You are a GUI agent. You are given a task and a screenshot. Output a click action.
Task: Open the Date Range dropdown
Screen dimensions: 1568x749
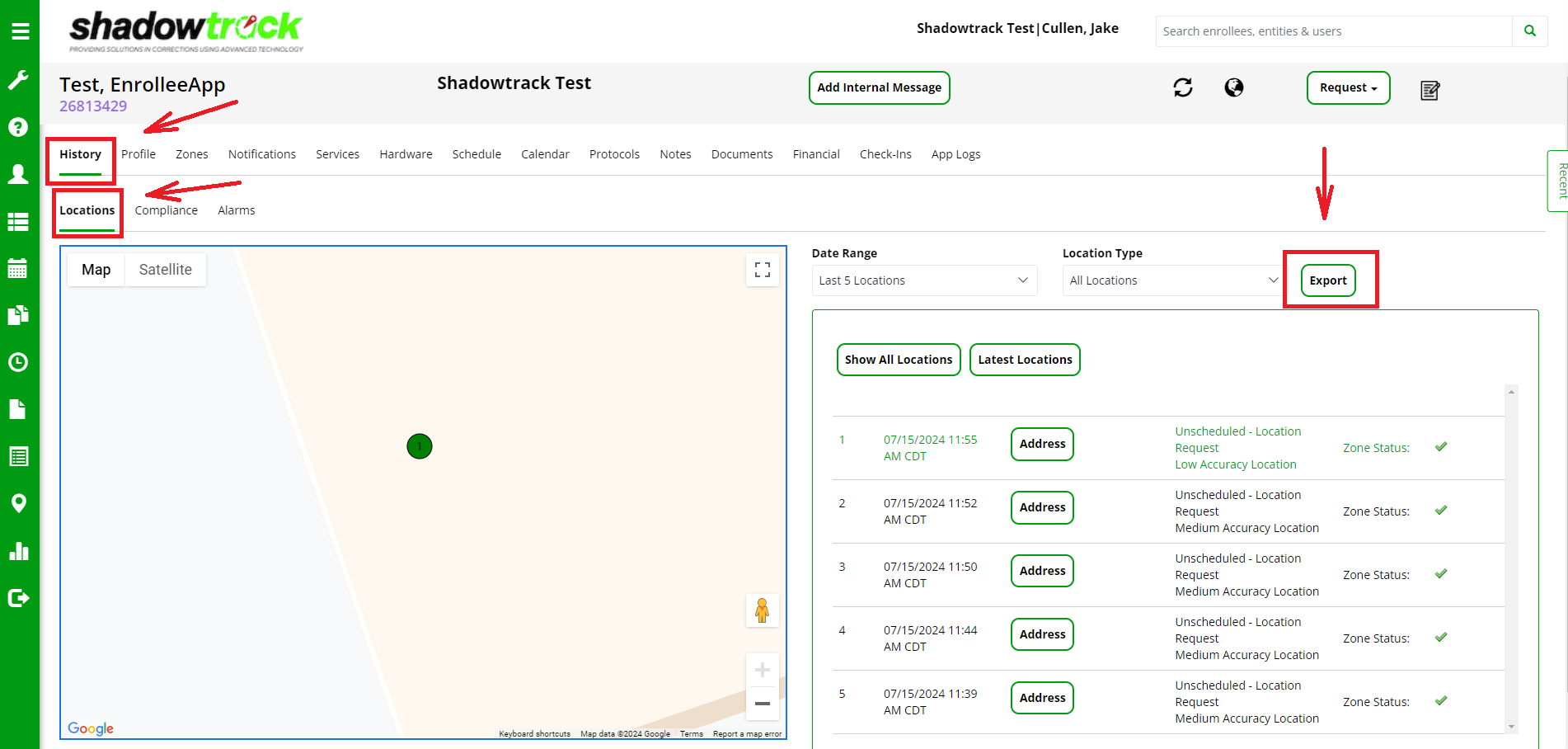tap(924, 280)
